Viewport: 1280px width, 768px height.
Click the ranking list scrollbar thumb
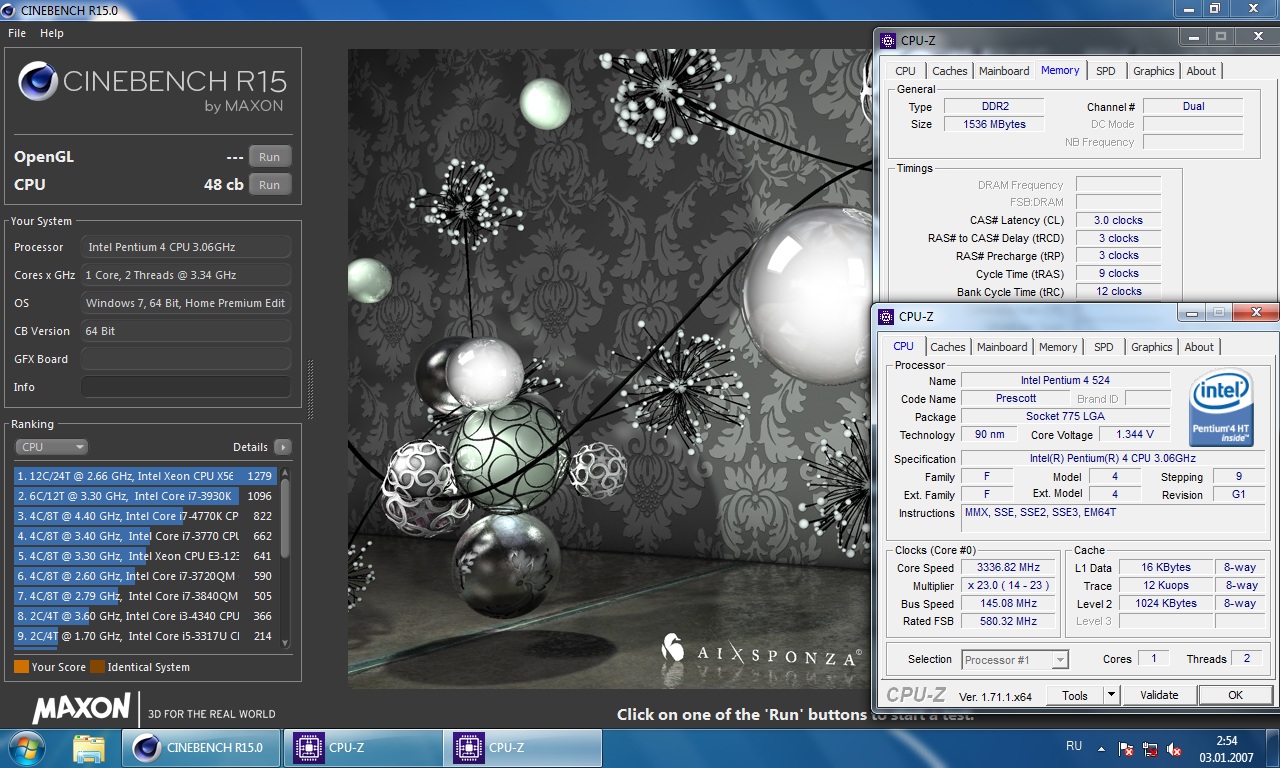[285, 520]
